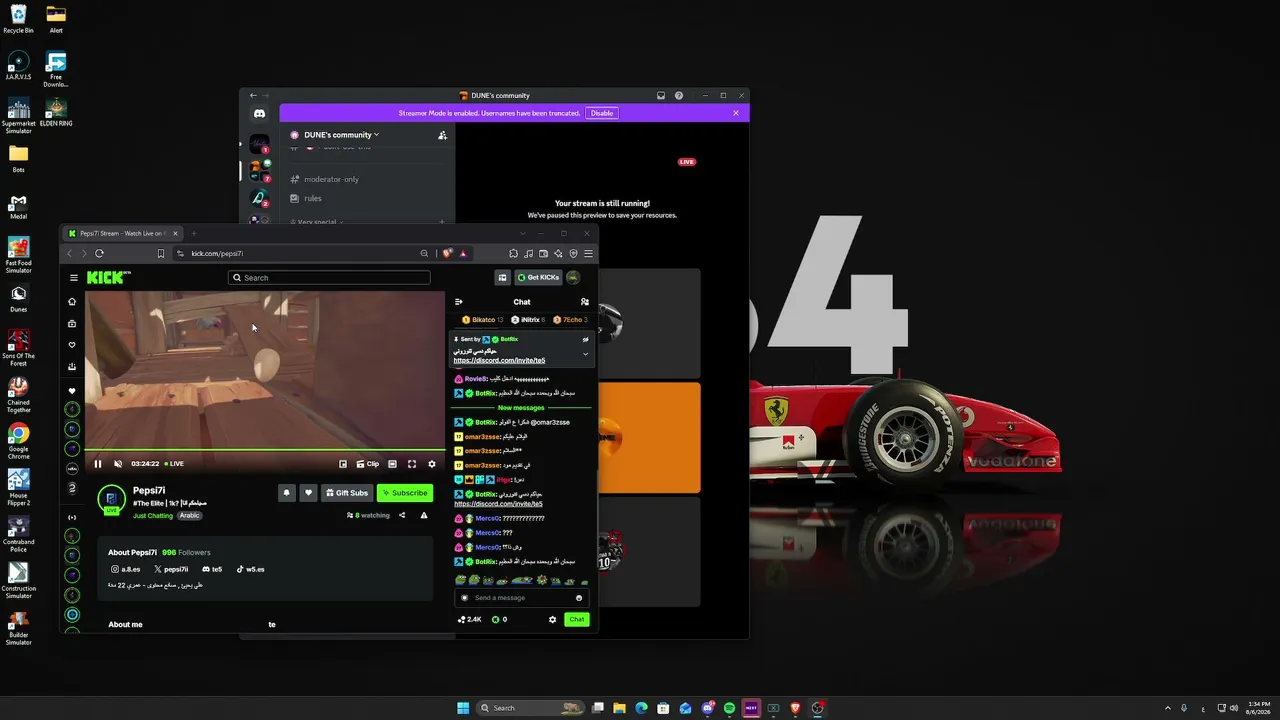The height and width of the screenshot is (720, 1280).
Task: Toggle notification bell for Pepsi7i
Action: (287, 493)
